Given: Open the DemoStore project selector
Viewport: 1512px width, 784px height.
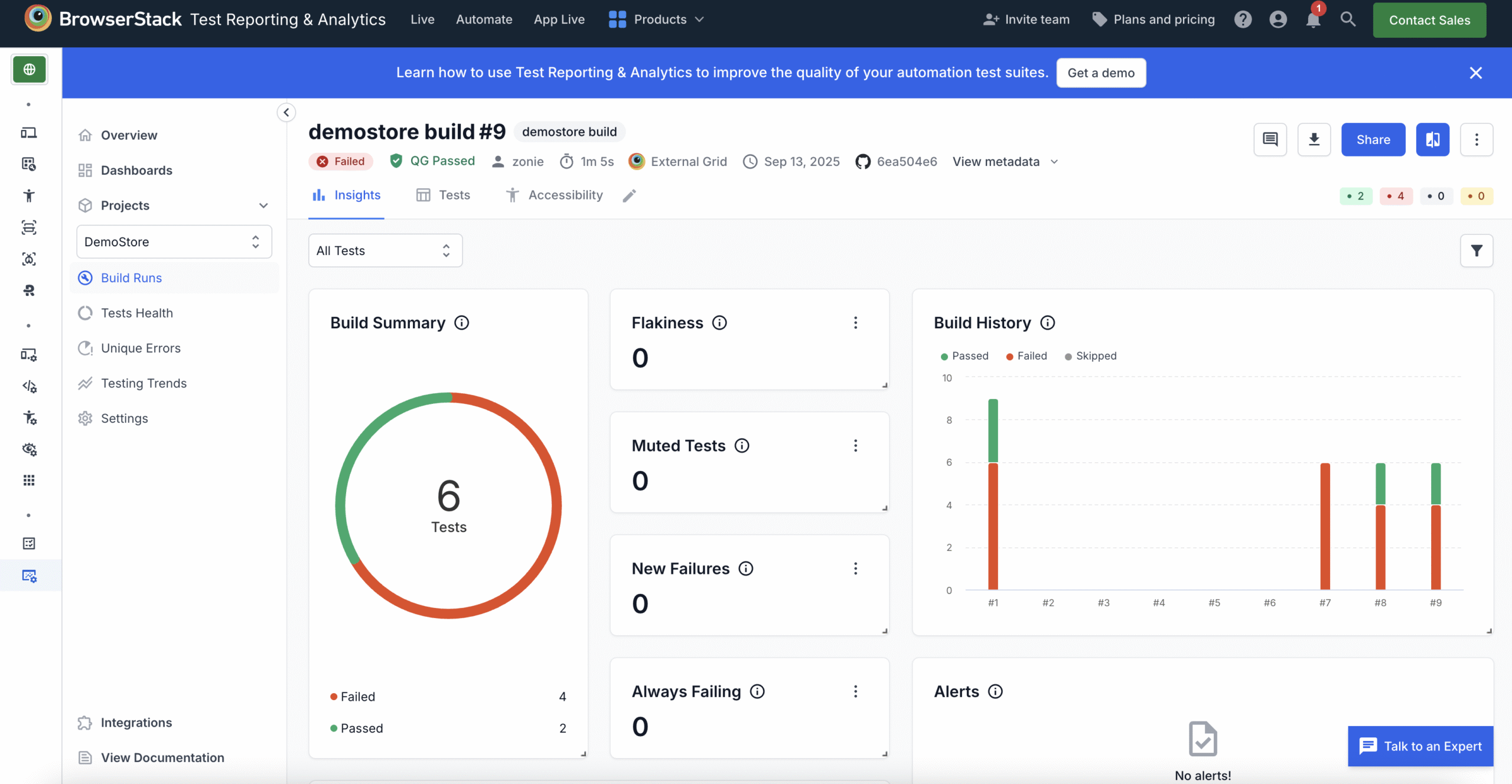Looking at the screenshot, I should (173, 241).
